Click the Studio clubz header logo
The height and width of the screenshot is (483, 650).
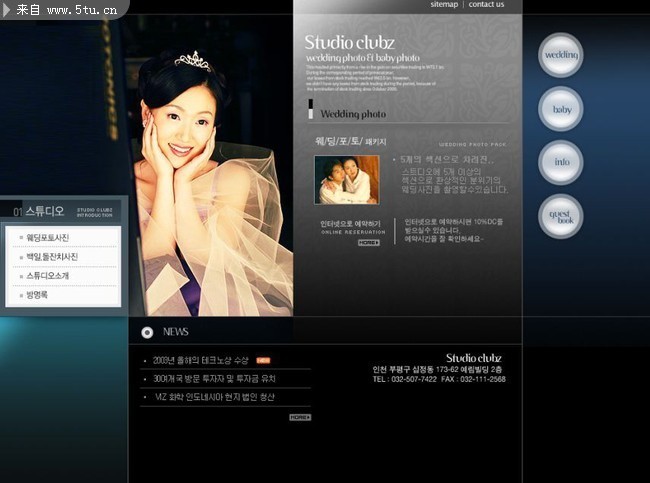(x=349, y=43)
